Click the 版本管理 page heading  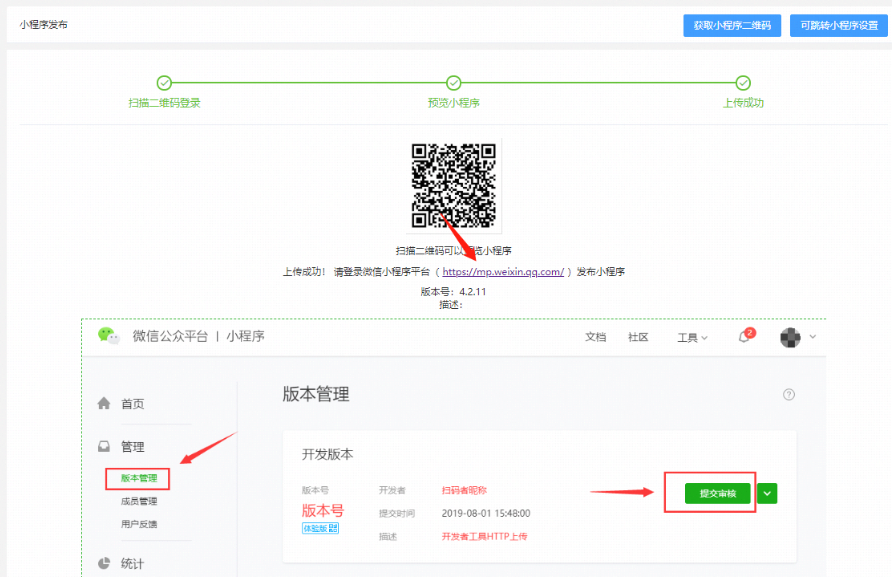tap(316, 394)
